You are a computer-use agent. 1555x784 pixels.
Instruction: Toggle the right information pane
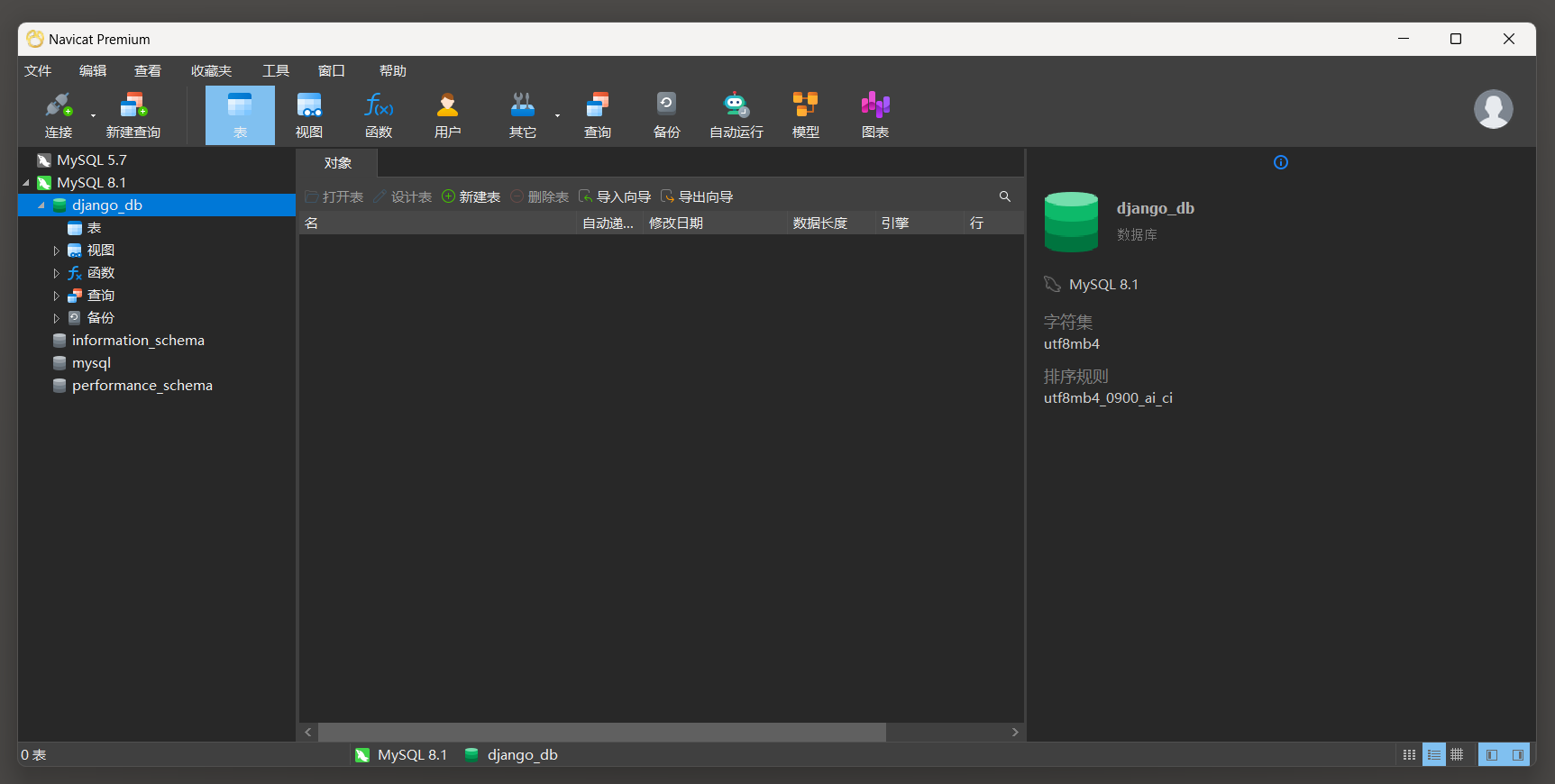pyautogui.click(x=1518, y=755)
